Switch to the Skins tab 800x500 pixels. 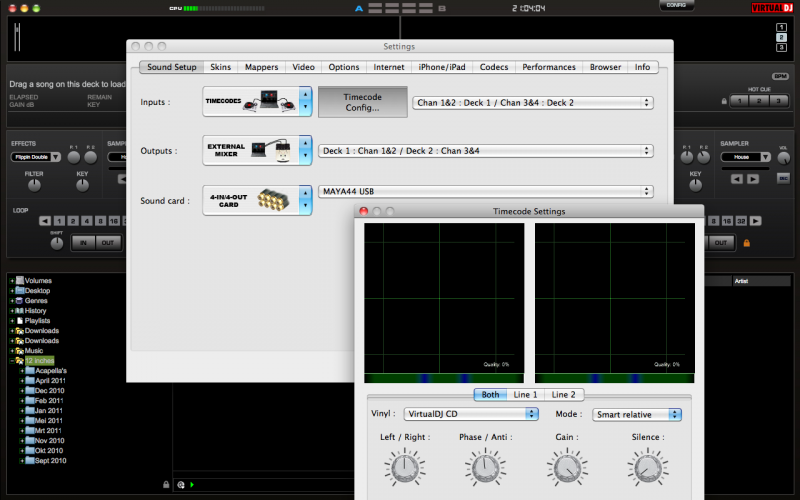[x=220, y=67]
